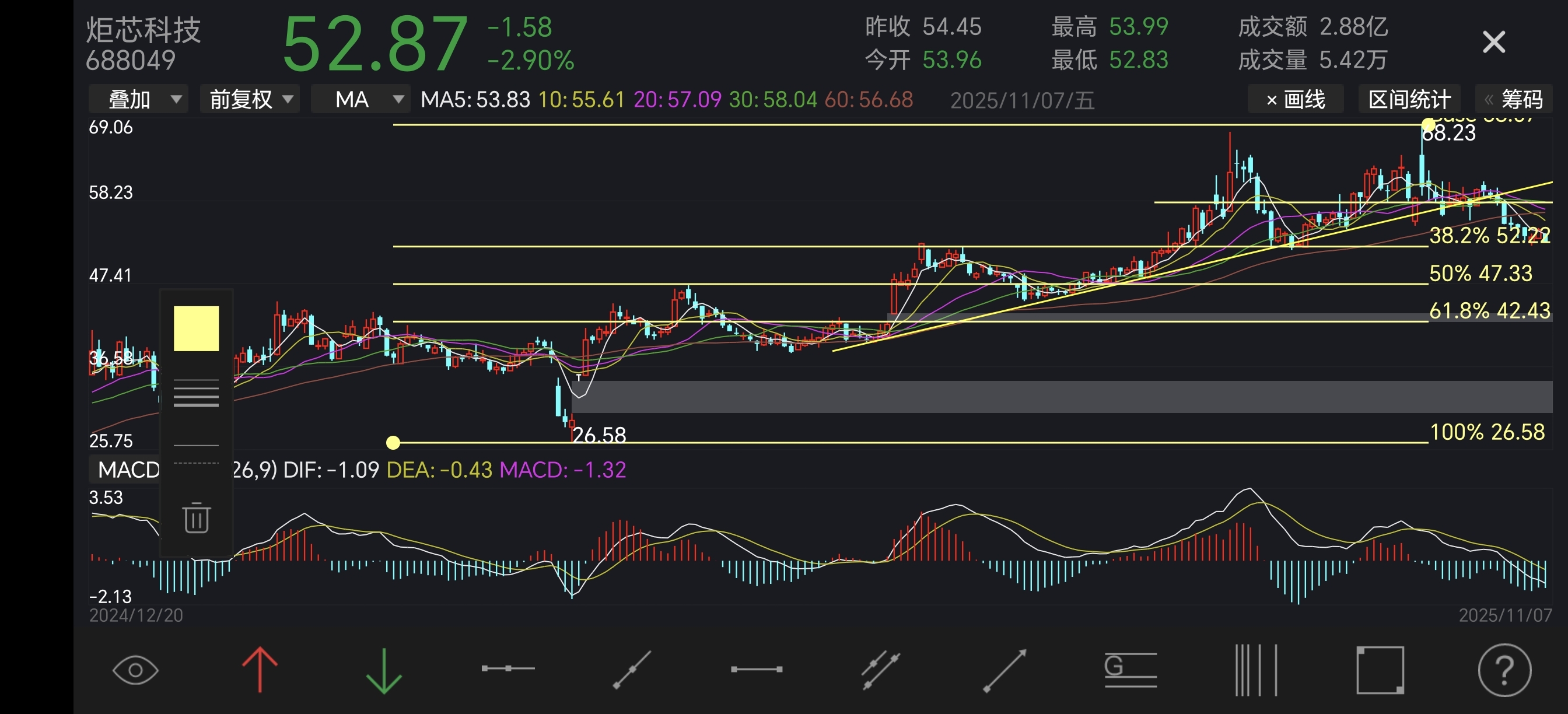Choose the horizontal ray line tool
The image size is (1568, 714).
pyautogui.click(x=508, y=669)
